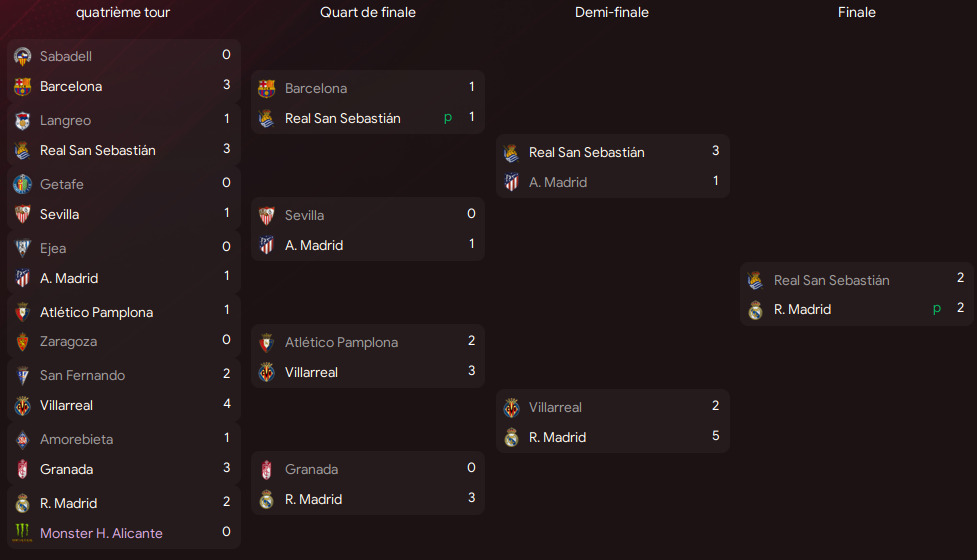Image resolution: width=977 pixels, height=560 pixels.
Task: Open Atlético Pamplona in the Quart de finale
Action: (341, 343)
